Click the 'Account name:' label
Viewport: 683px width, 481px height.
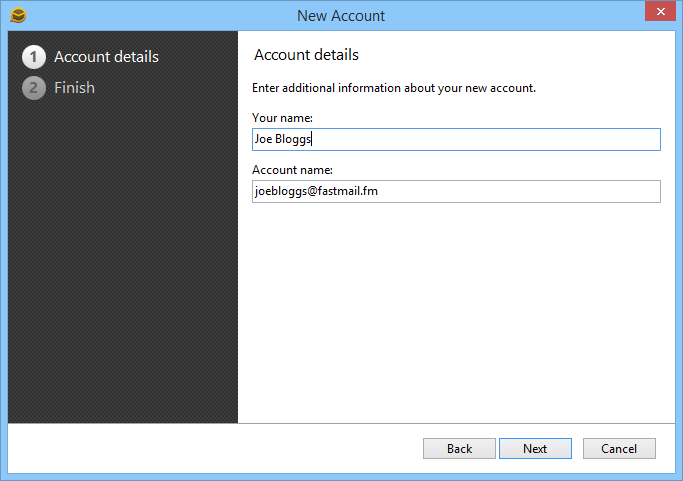(x=292, y=170)
